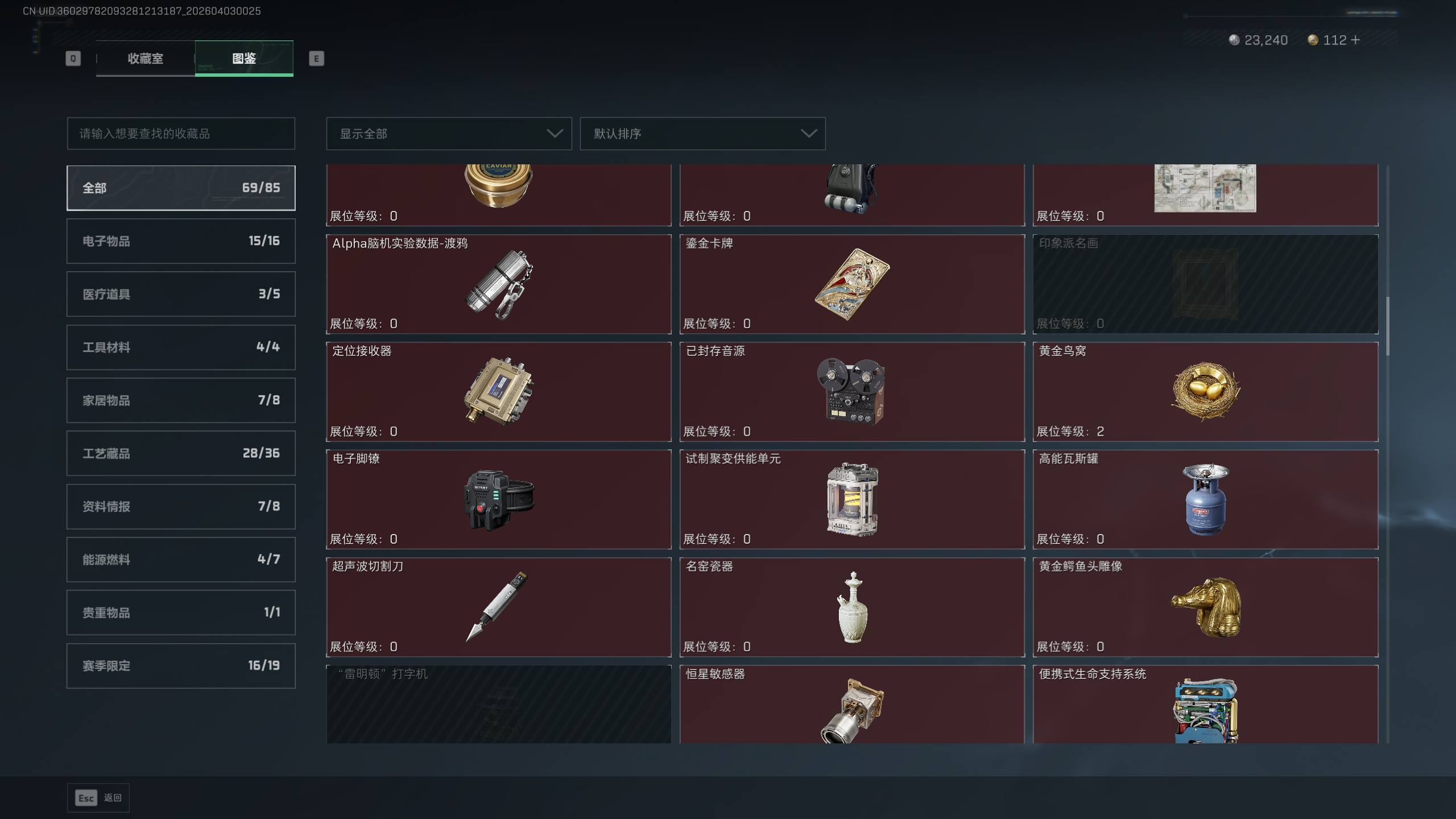The width and height of the screenshot is (1456, 819).
Task: Focus the collectible search input field
Action: [181, 134]
